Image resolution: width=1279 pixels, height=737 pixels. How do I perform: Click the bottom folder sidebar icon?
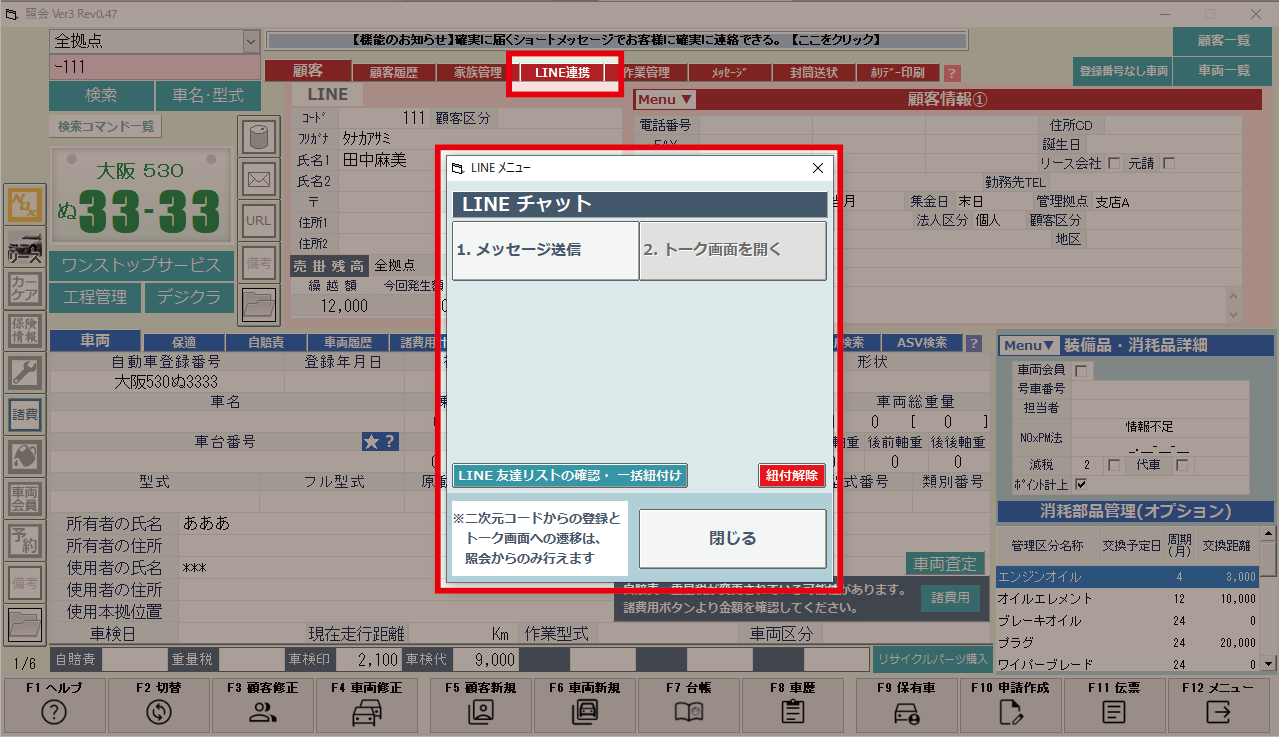pos(25,624)
